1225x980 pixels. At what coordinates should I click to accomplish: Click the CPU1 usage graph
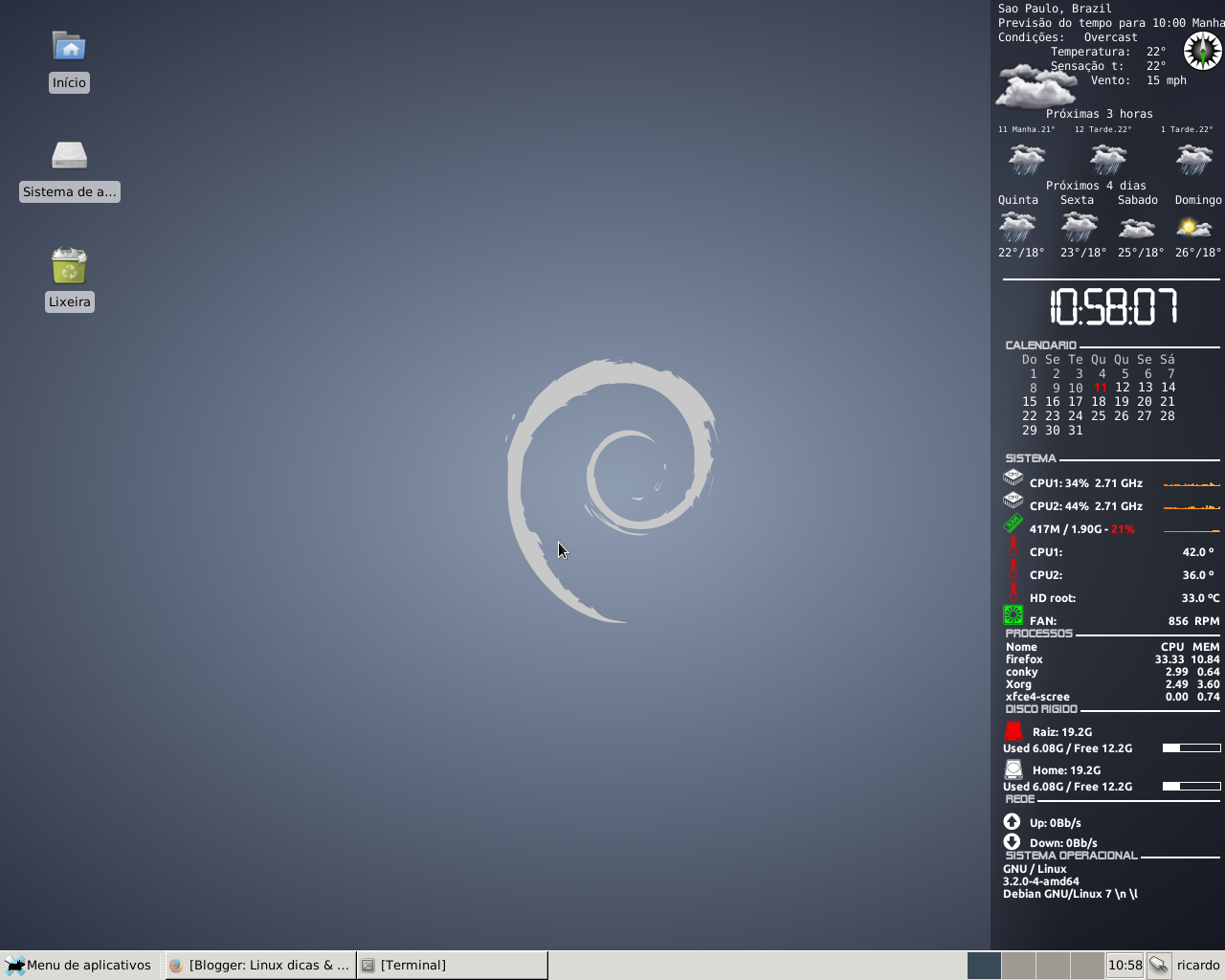(1192, 482)
